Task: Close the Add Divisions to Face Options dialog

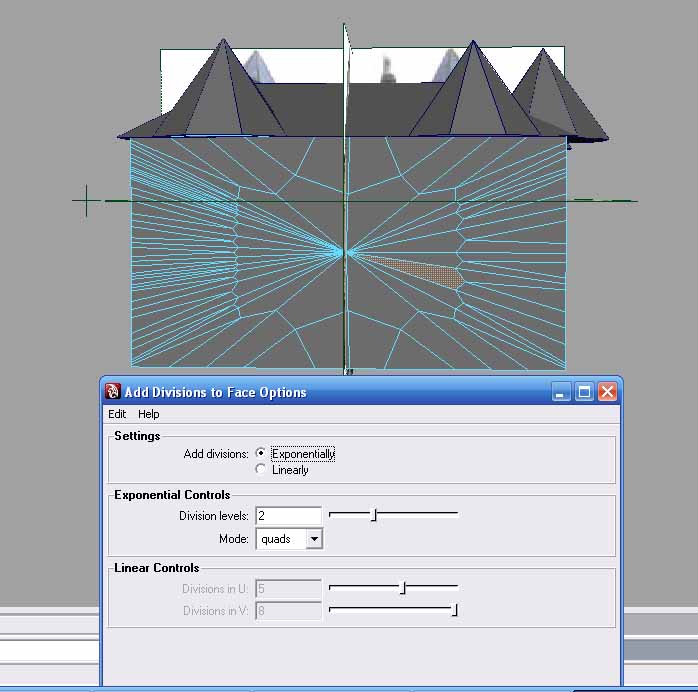Action: coord(607,392)
